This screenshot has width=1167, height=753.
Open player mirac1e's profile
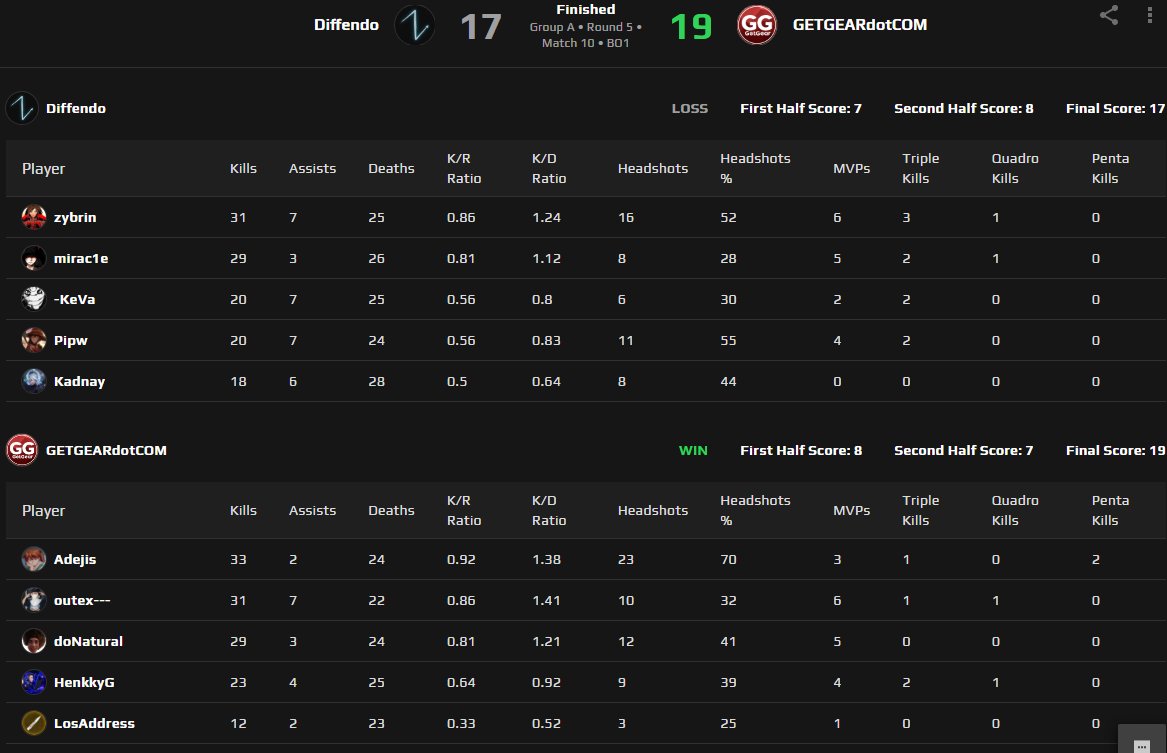80,258
